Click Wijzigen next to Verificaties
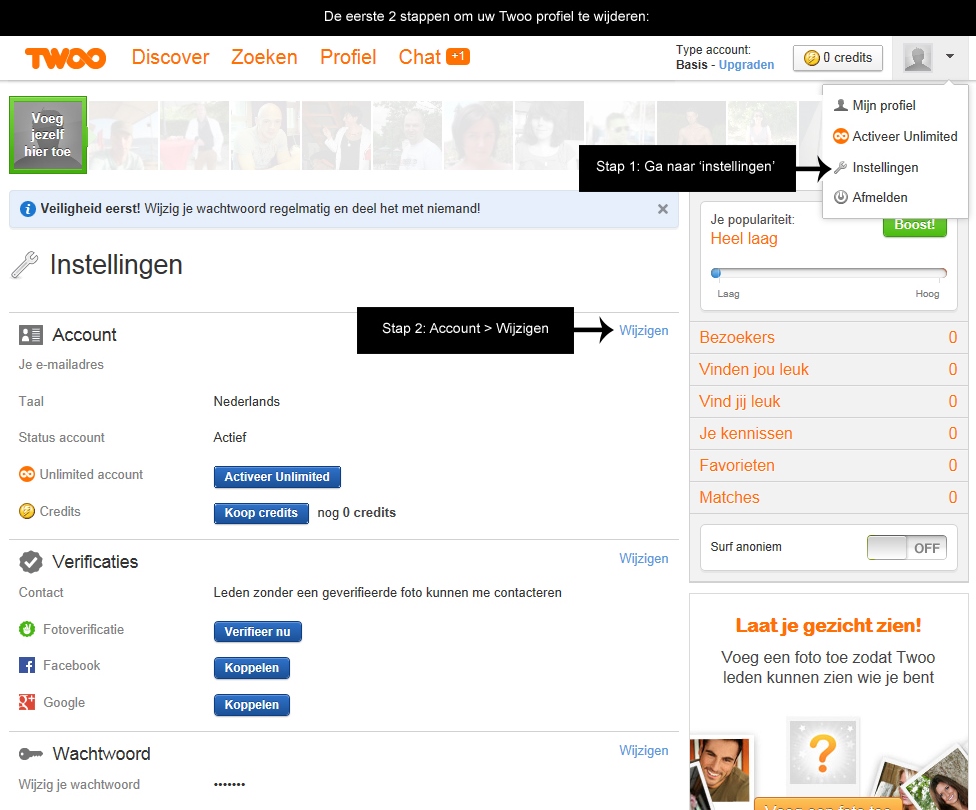 pyautogui.click(x=644, y=558)
